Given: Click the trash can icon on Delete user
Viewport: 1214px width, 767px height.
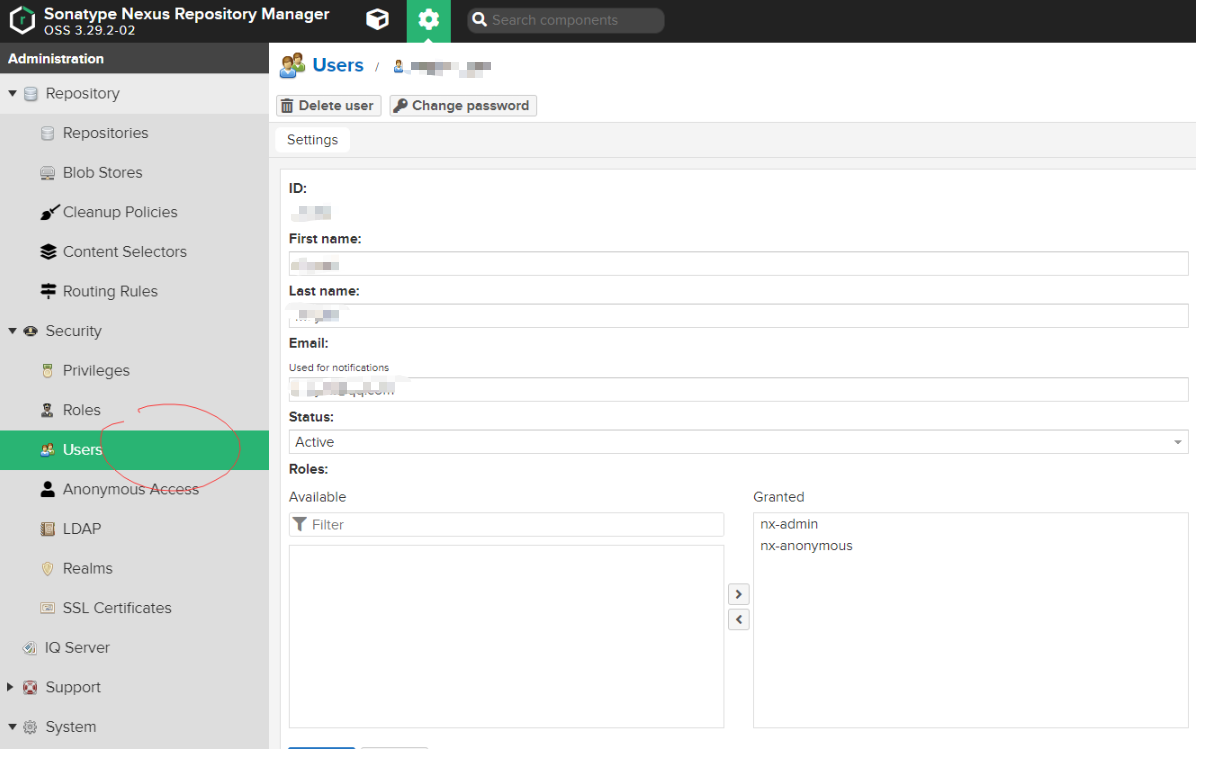Looking at the screenshot, I should click(287, 106).
